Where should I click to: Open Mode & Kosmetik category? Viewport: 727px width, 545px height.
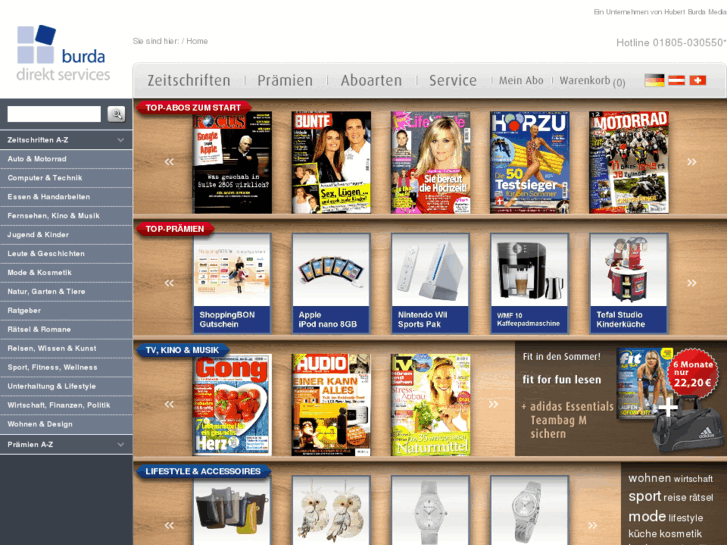pyautogui.click(x=66, y=273)
